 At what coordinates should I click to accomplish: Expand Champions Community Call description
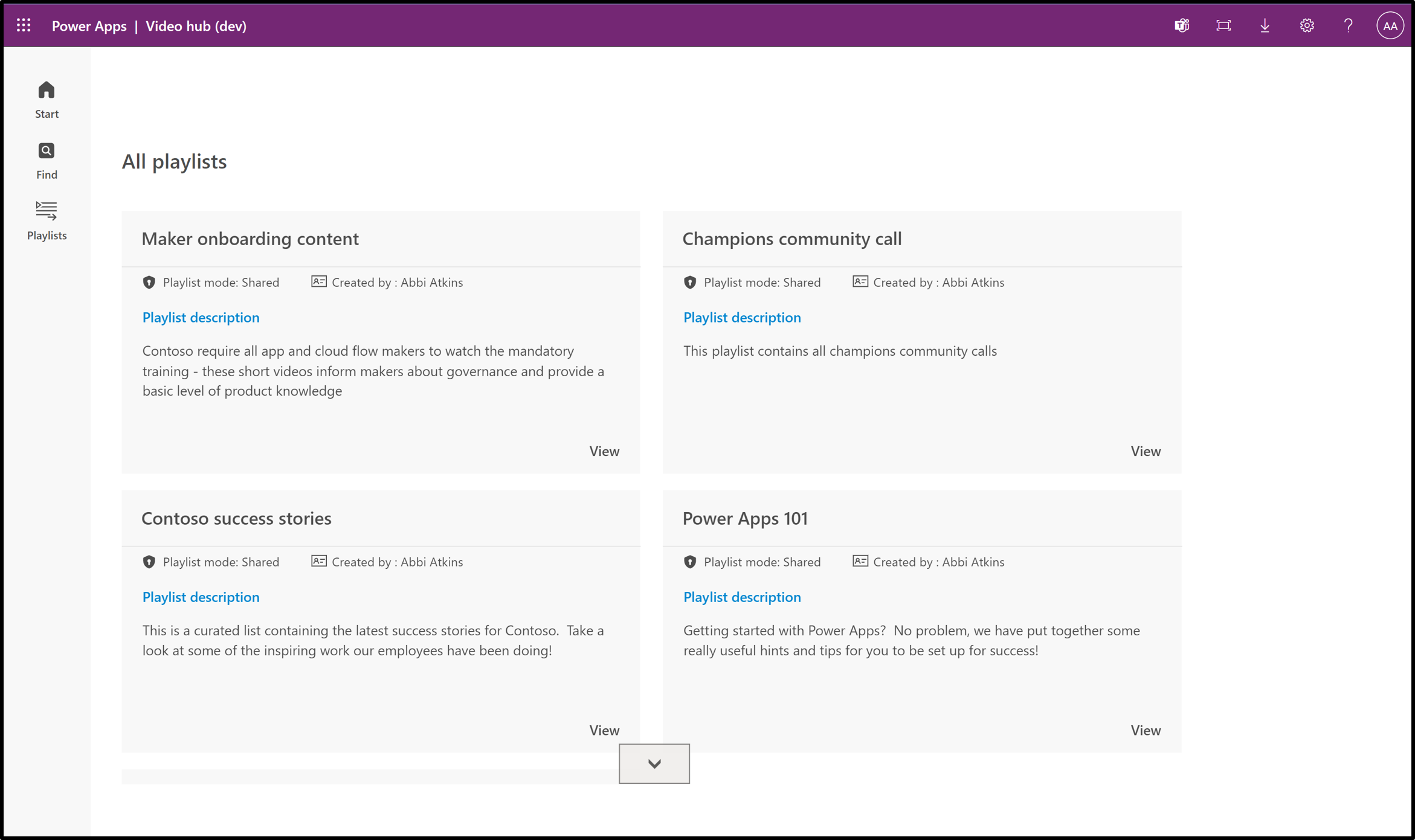point(741,317)
